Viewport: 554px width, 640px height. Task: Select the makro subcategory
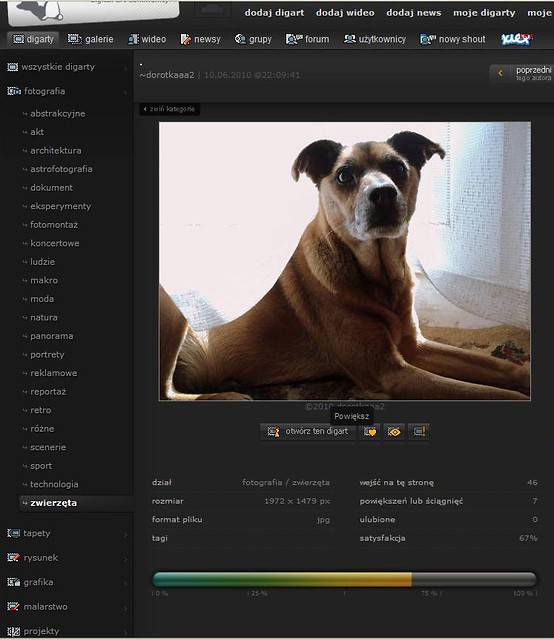(x=44, y=280)
